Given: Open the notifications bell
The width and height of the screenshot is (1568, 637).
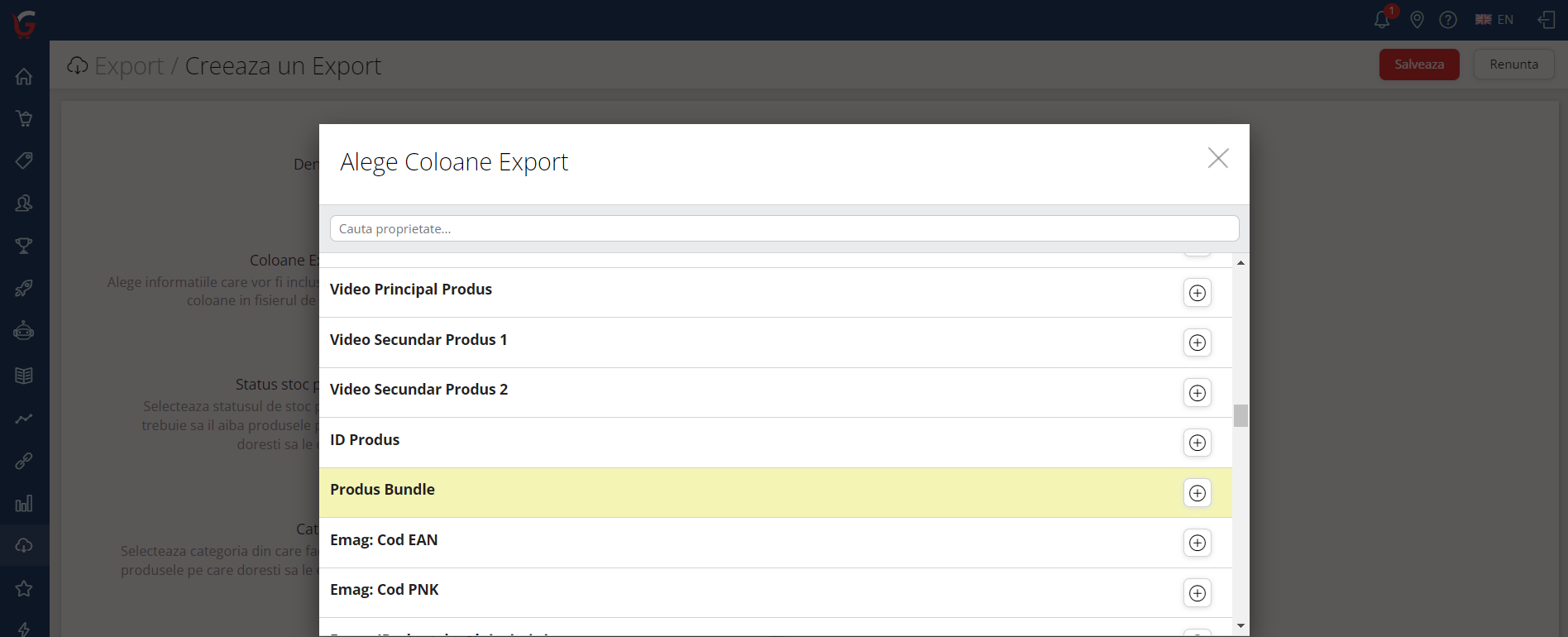Looking at the screenshot, I should pos(1382,19).
